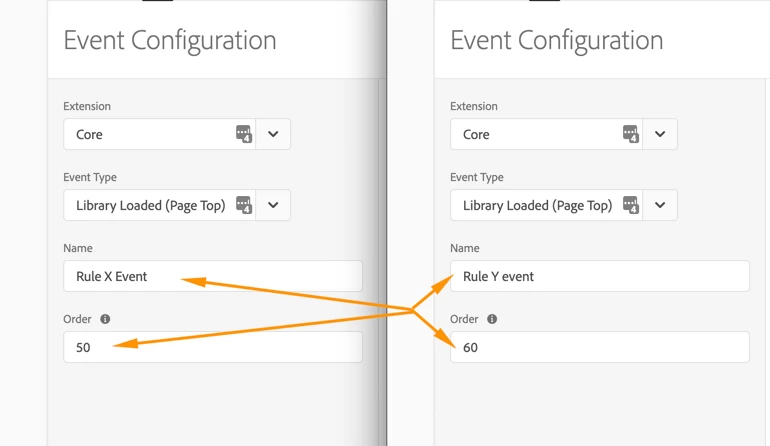
Task: Click the Name label in right panel
Action: (465, 248)
